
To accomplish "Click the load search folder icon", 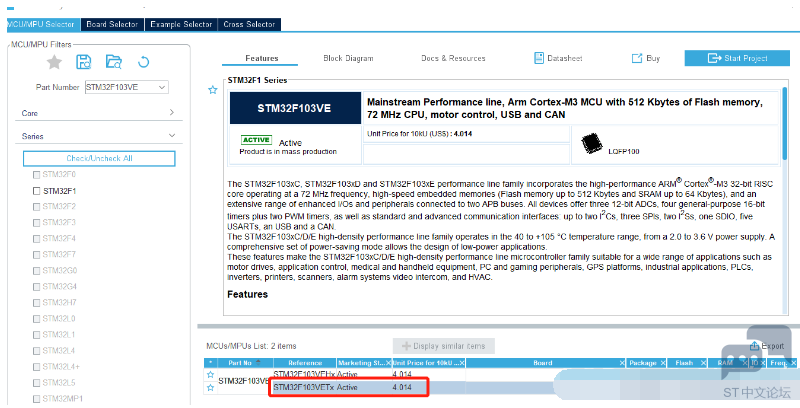I will click(113, 62).
